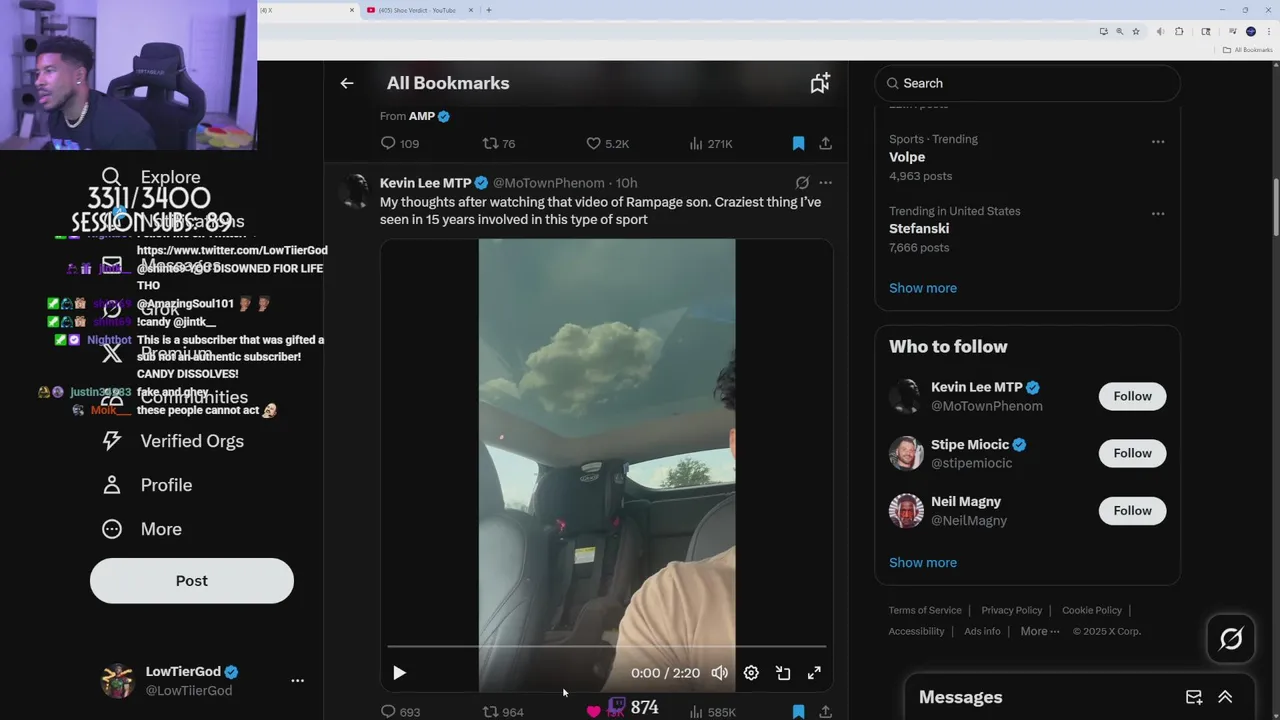Open video playback settings gear
The image size is (1280, 720).
[x=751, y=673]
